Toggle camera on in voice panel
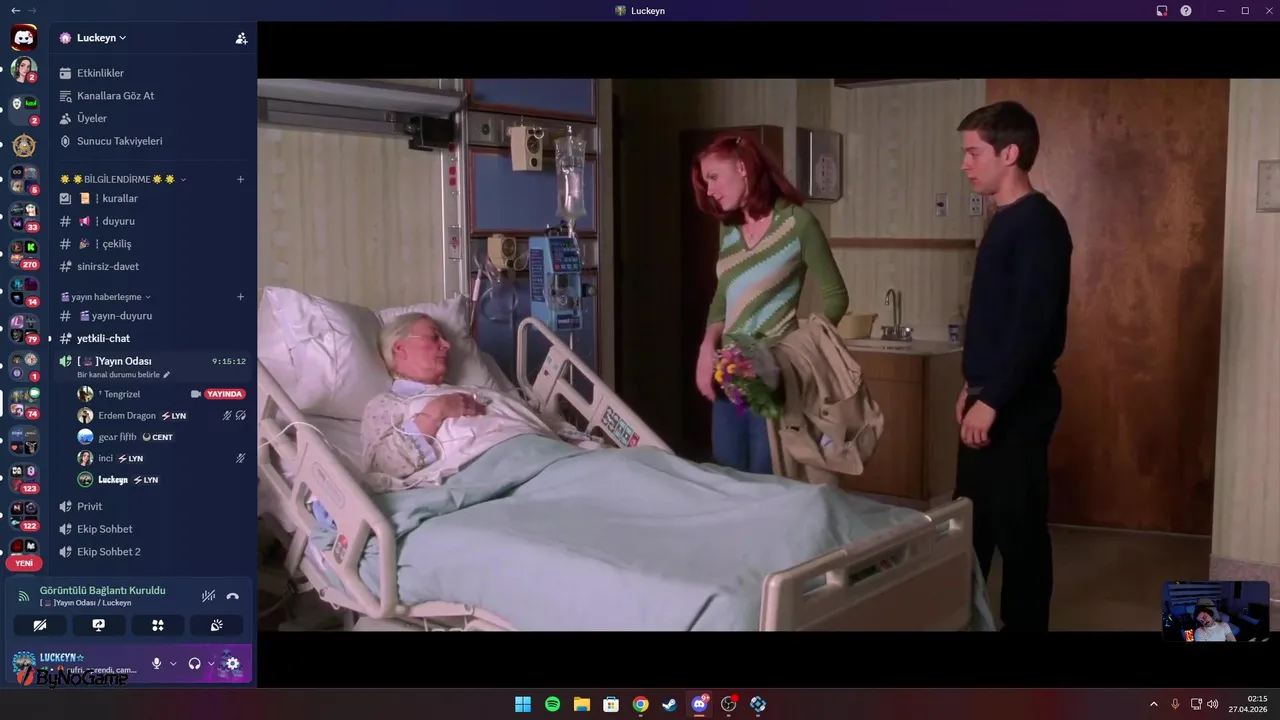 (40, 625)
